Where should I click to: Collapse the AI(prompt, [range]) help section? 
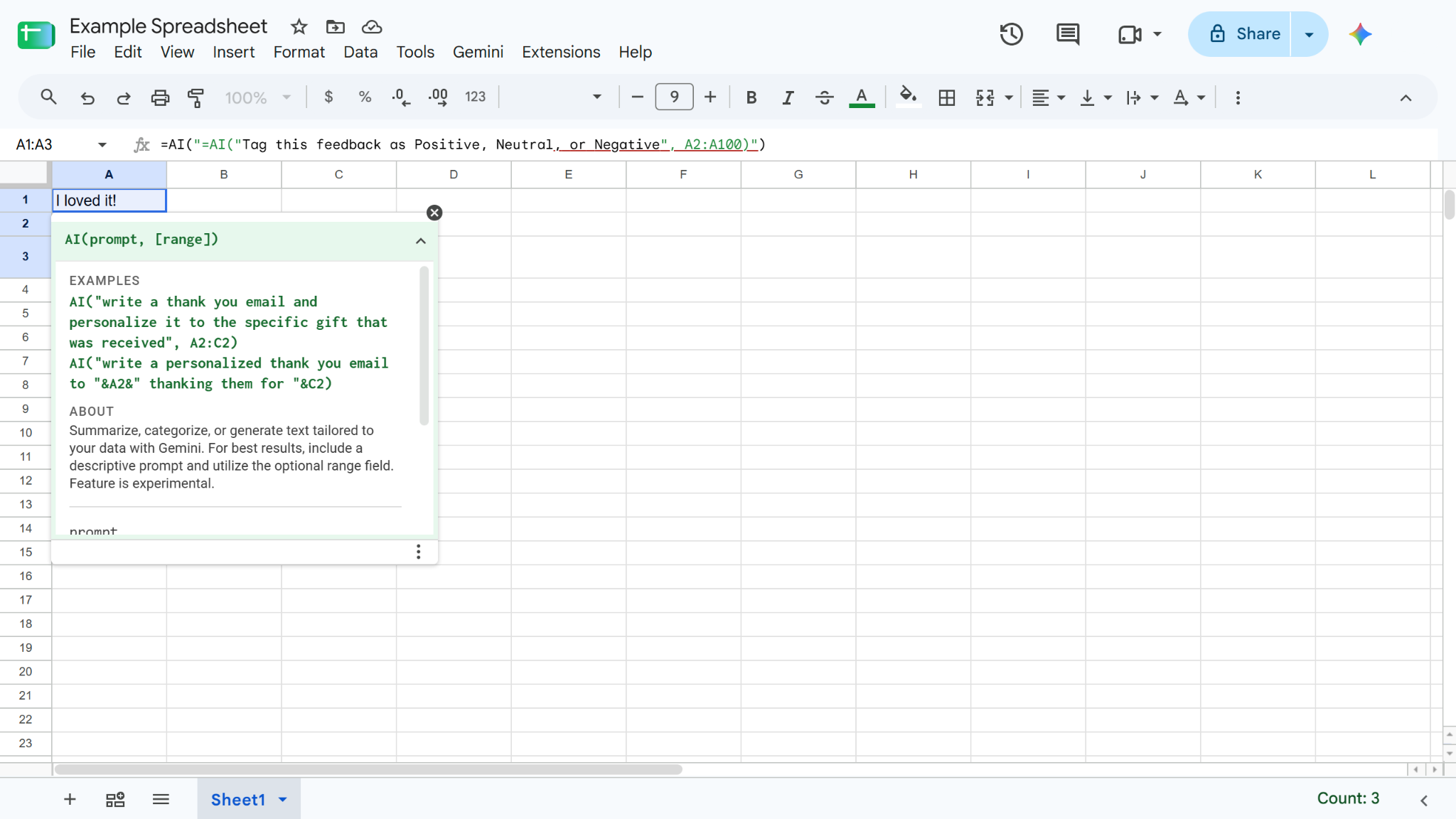(421, 241)
